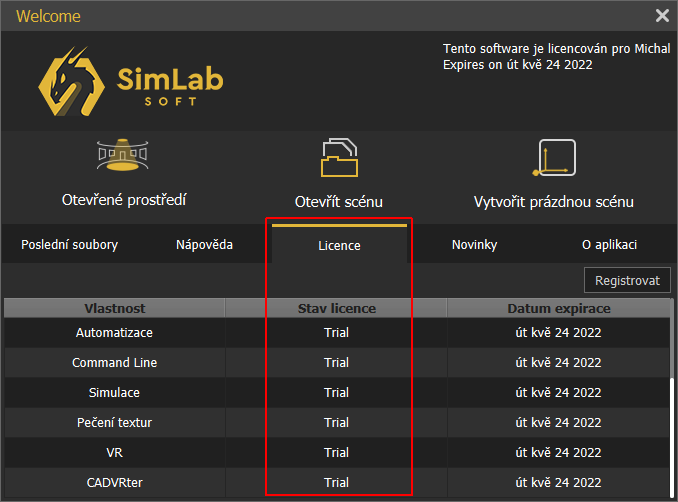Select the Licence tab
Image resolution: width=678 pixels, height=502 pixels.
tap(339, 246)
